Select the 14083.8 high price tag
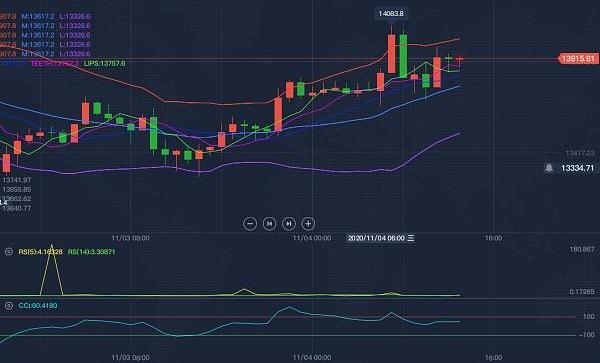 pos(391,14)
